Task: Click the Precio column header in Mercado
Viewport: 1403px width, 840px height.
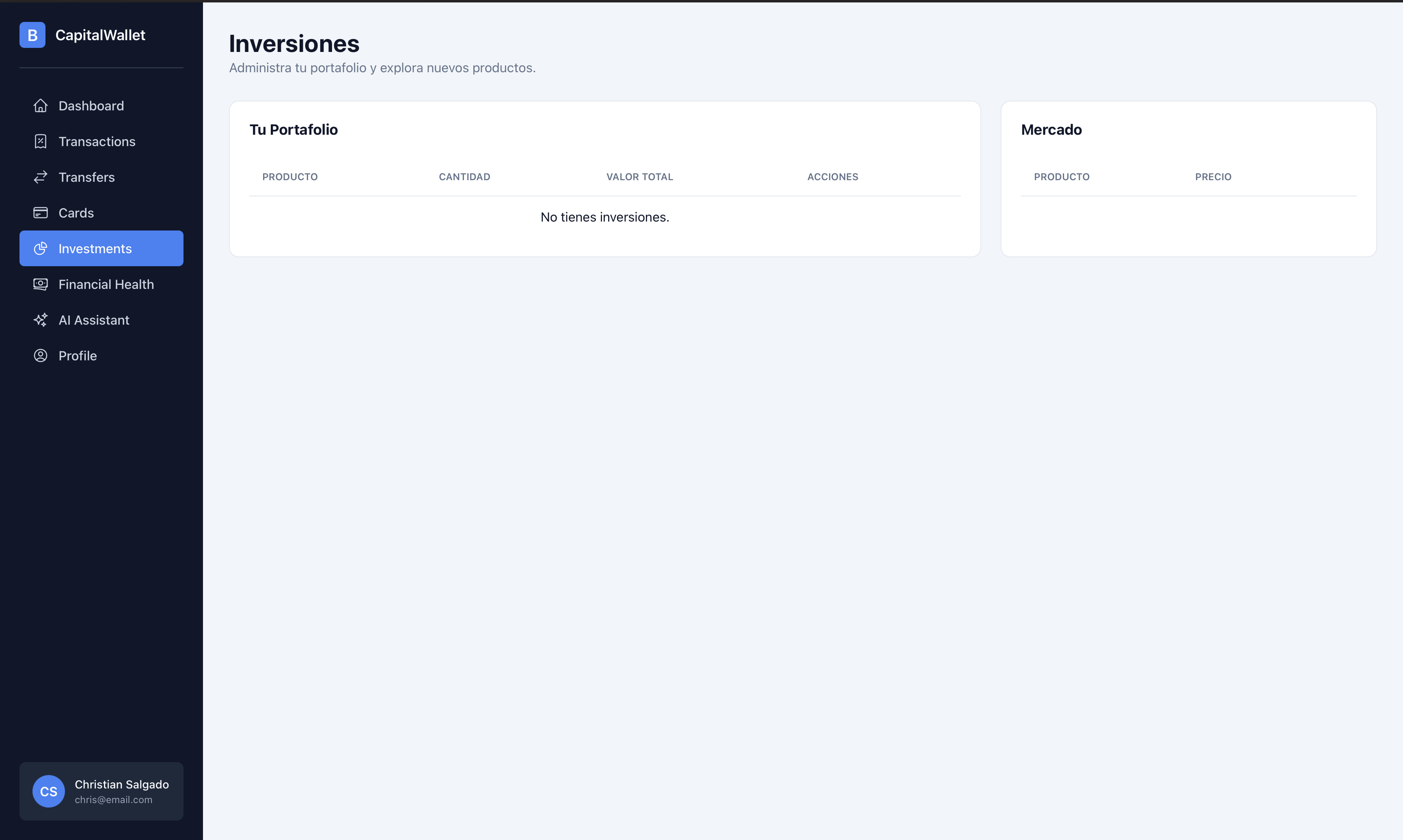Action: pyautogui.click(x=1213, y=177)
